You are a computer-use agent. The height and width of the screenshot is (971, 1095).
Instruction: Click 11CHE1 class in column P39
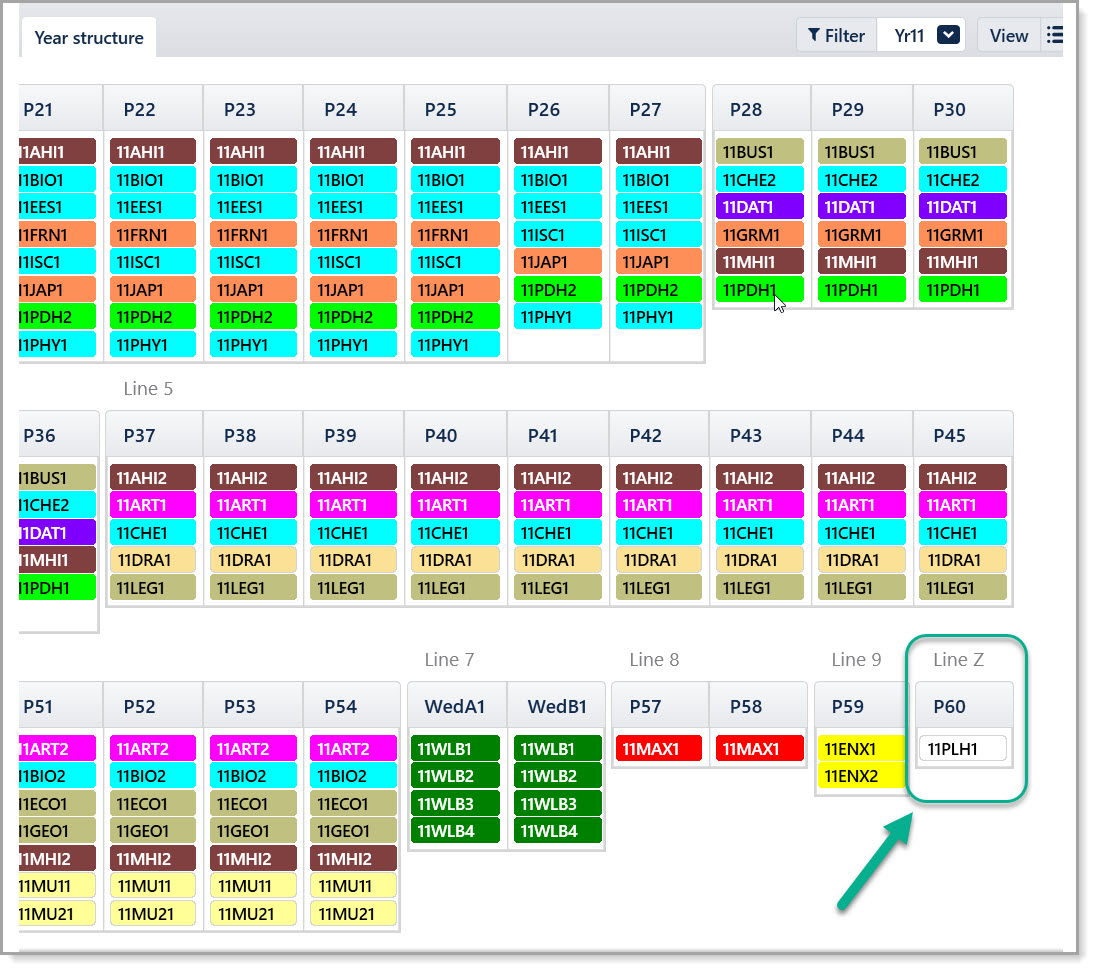[353, 533]
